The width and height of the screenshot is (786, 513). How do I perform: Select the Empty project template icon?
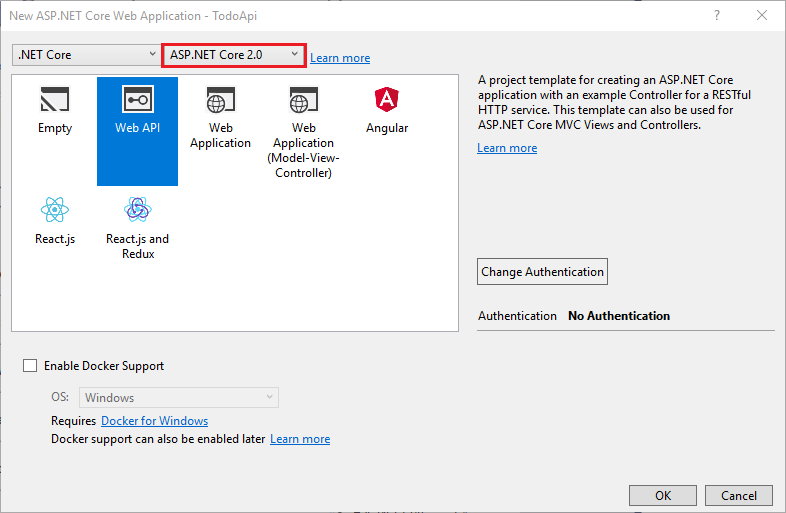click(55, 100)
